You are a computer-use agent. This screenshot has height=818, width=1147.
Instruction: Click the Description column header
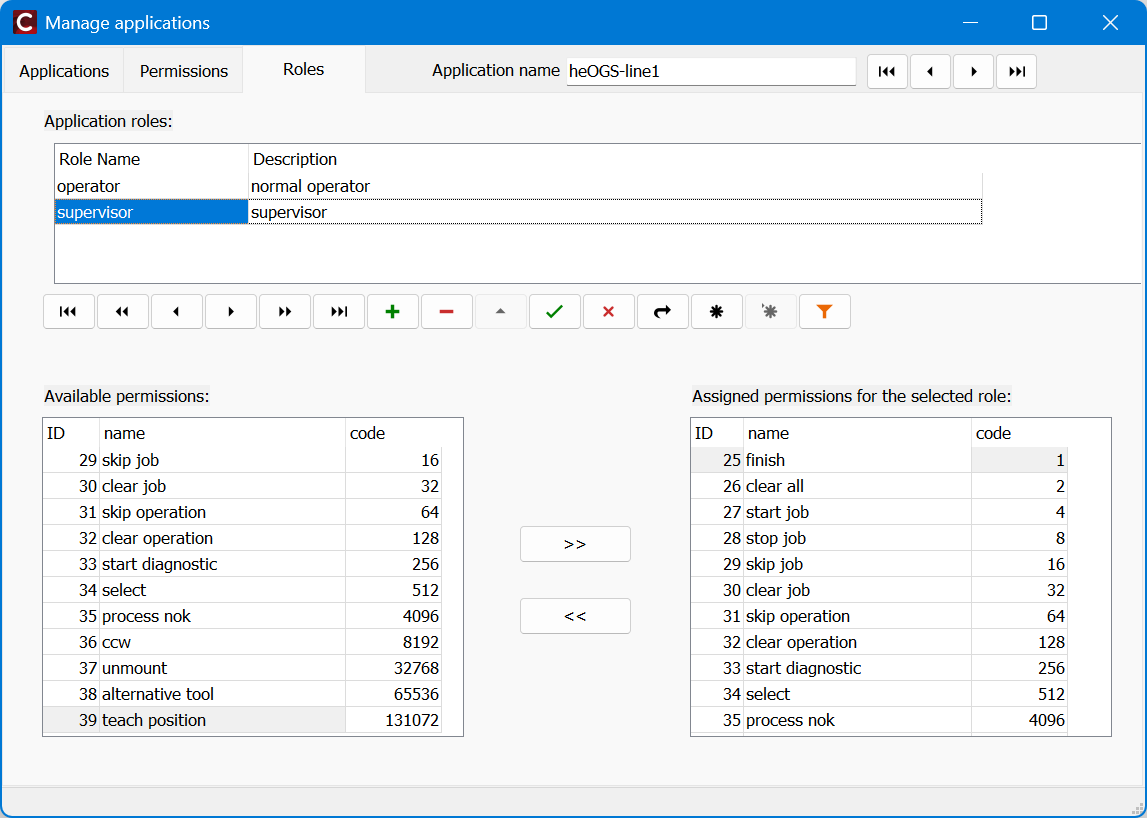click(x=614, y=160)
